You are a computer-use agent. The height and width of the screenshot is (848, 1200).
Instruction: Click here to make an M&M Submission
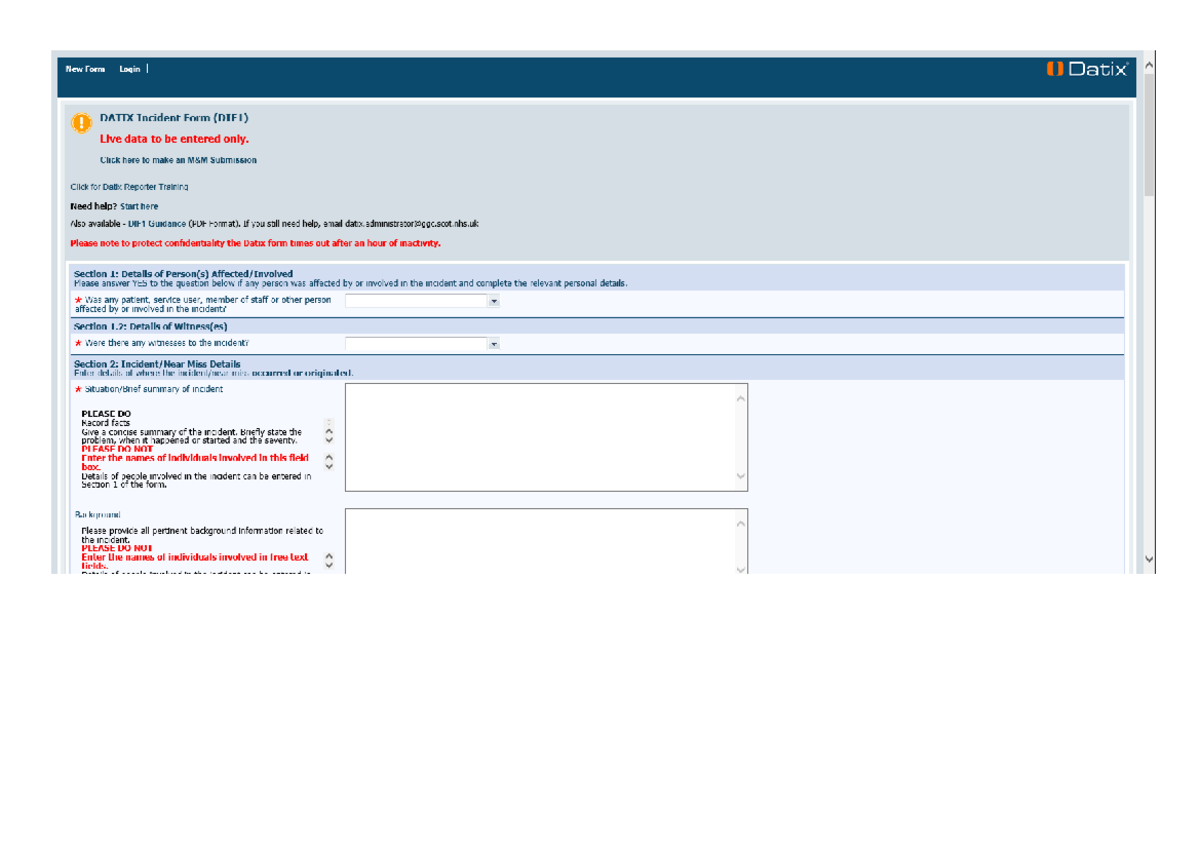click(x=178, y=160)
